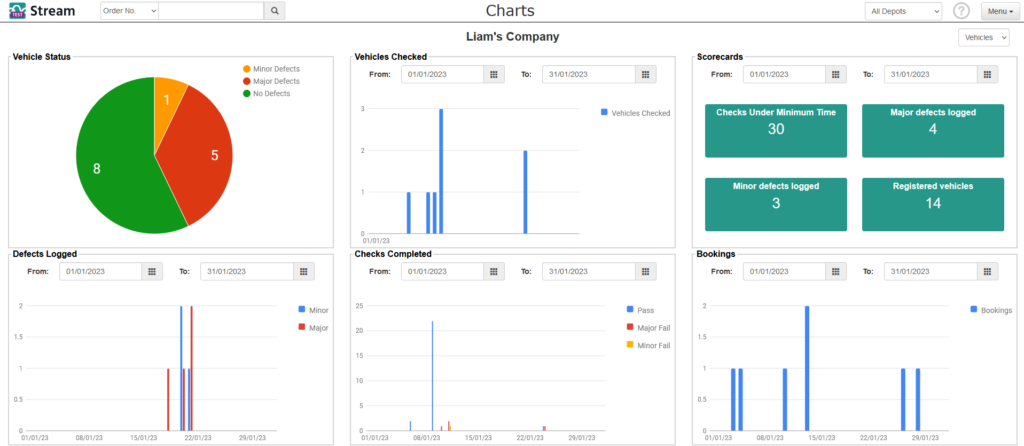Click the search magnifier icon button
The height and width of the screenshot is (446, 1024).
coord(274,10)
